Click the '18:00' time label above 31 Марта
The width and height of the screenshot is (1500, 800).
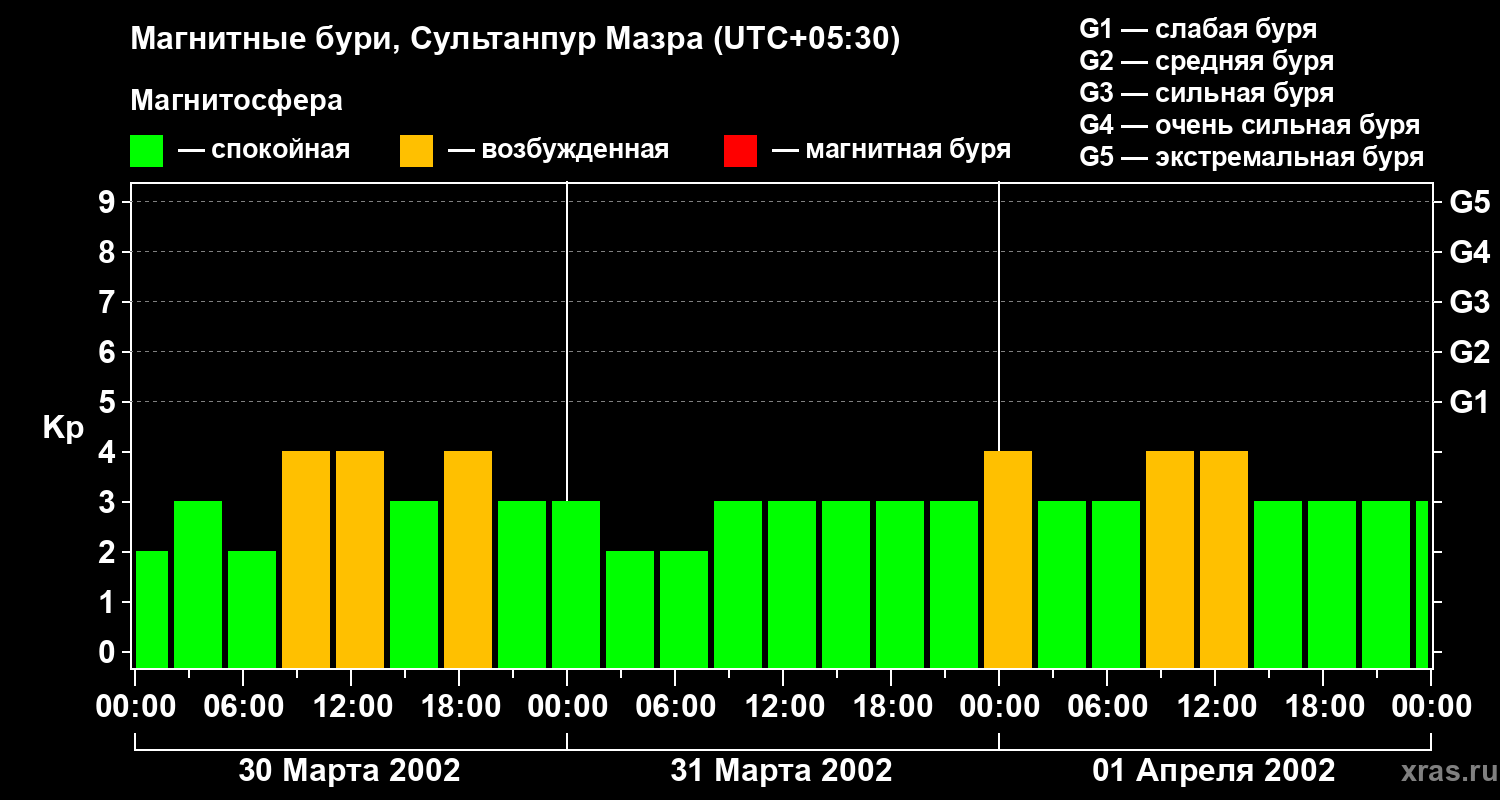point(891,706)
